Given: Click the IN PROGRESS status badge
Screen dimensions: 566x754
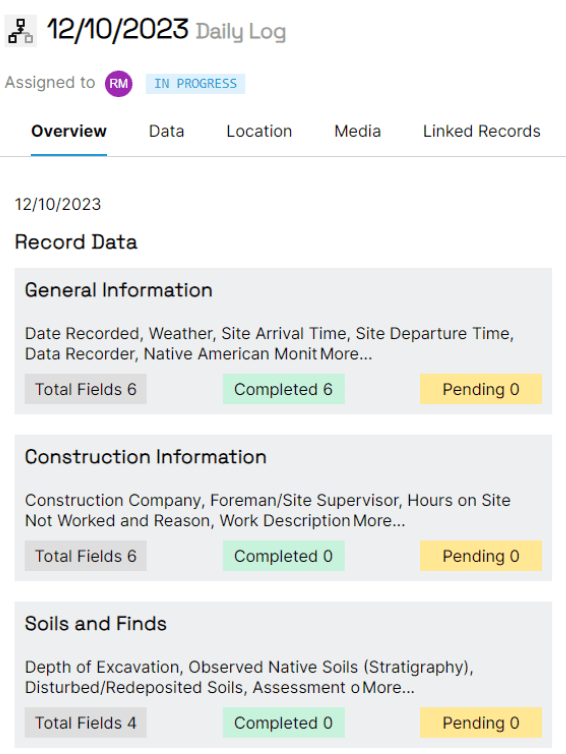Looking at the screenshot, I should pyautogui.click(x=195, y=84).
